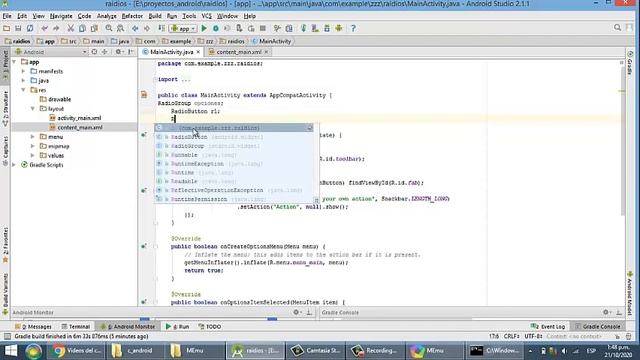Click Scroll from Source target icon
The image size is (640, 360).
(94, 52)
